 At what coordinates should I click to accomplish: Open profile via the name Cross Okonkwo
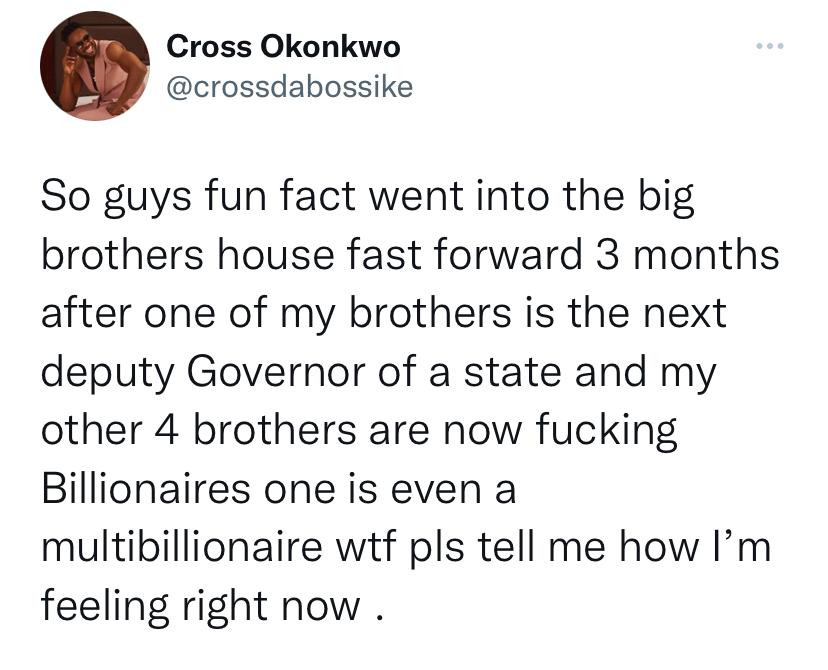point(286,46)
